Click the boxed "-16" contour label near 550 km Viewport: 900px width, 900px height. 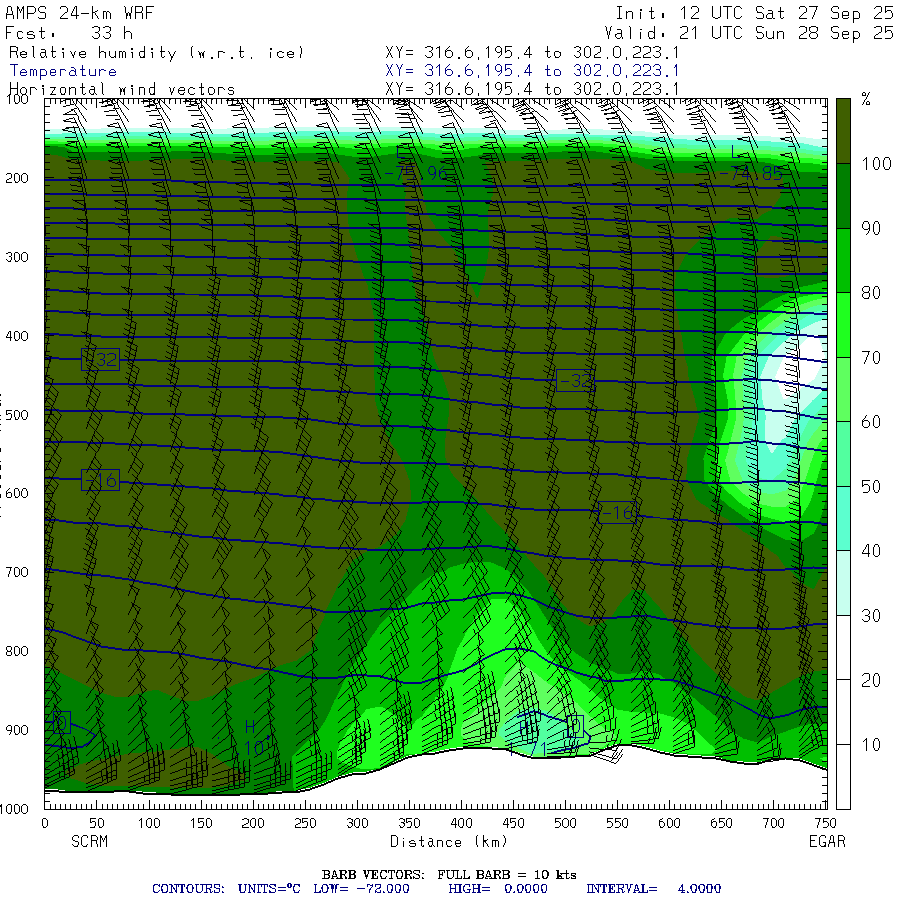point(617,512)
